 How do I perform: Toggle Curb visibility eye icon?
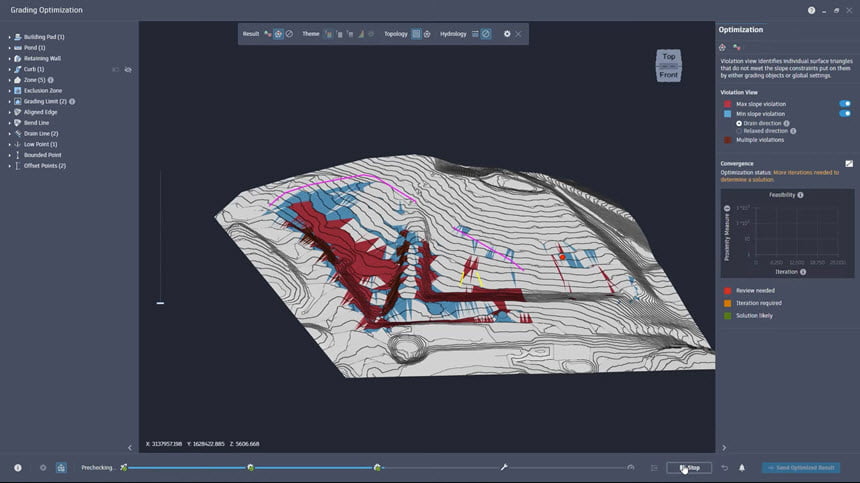point(128,70)
